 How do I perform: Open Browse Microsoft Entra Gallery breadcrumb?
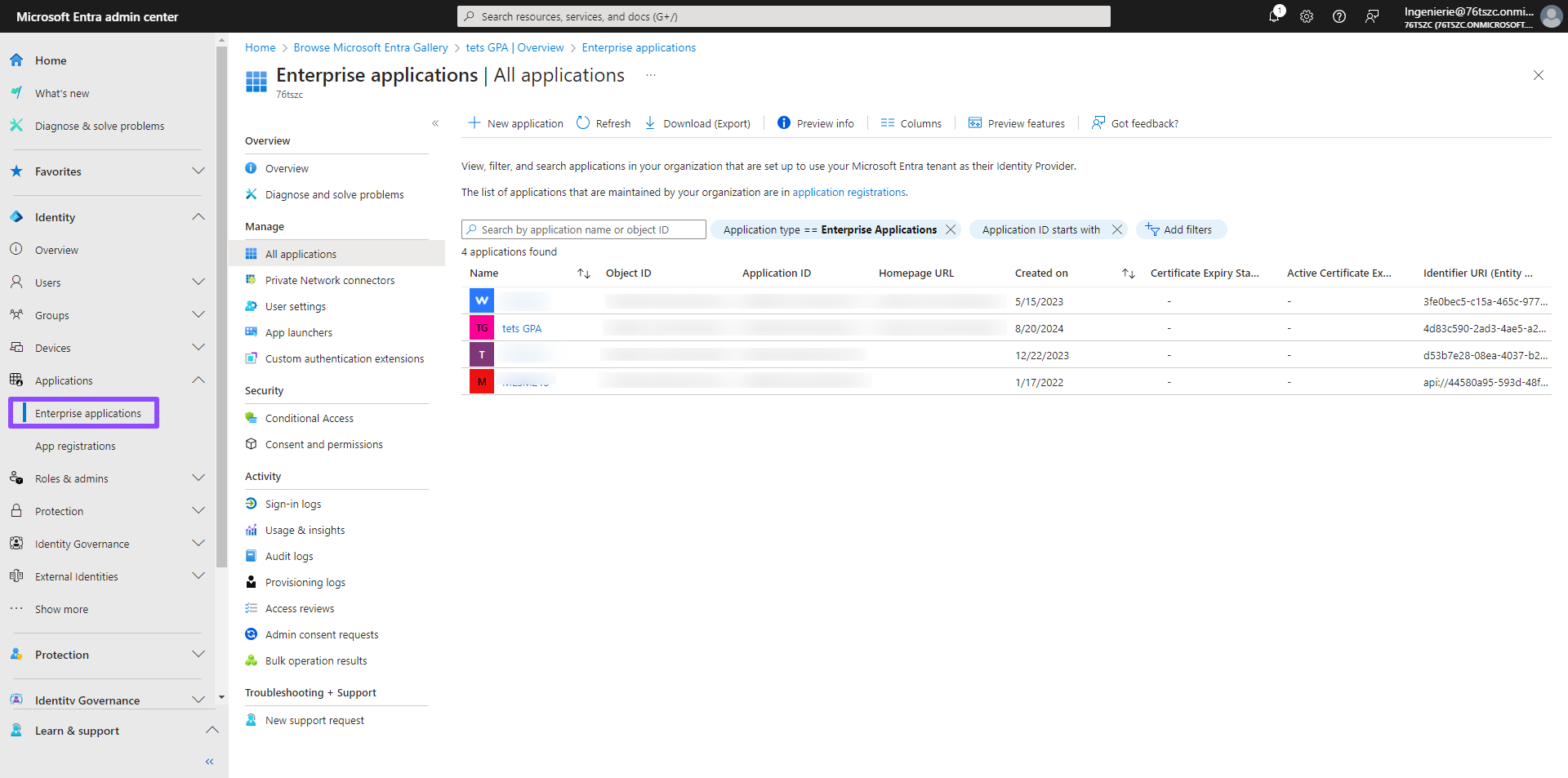coord(371,47)
